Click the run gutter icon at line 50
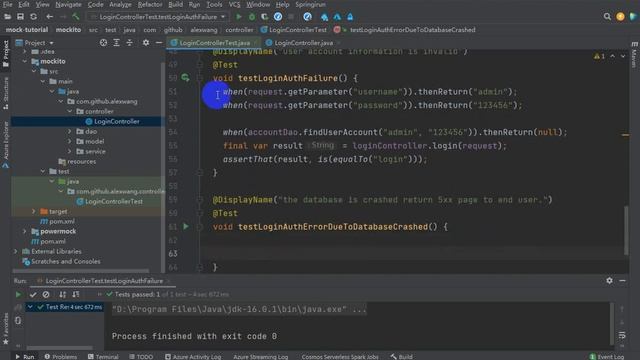640x360 pixels. pos(185,78)
